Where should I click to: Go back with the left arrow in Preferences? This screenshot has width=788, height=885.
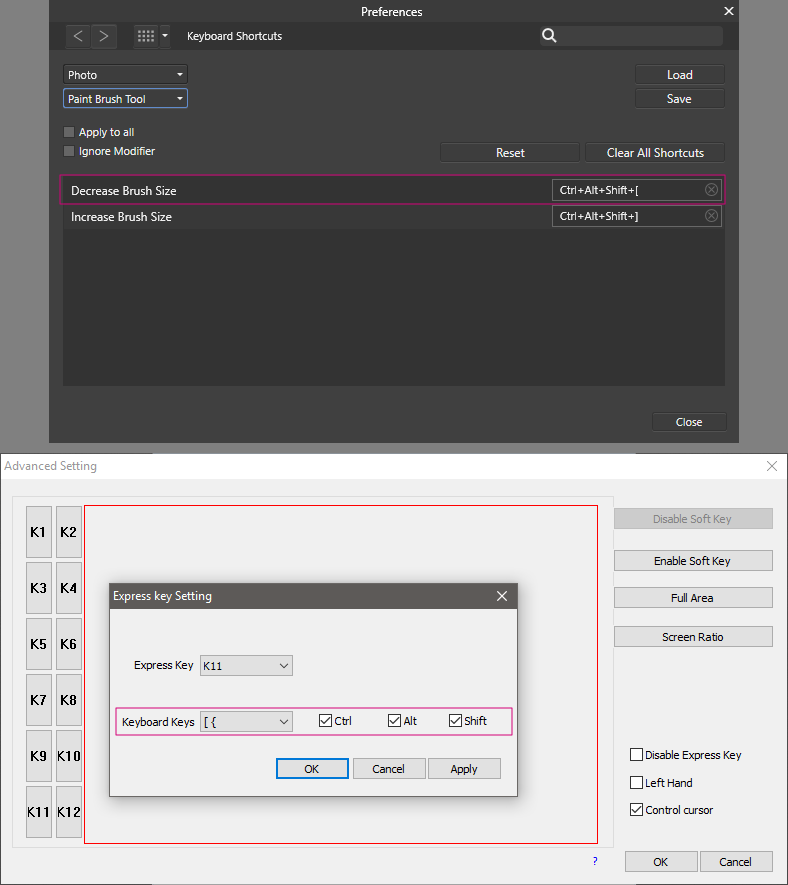coord(78,36)
